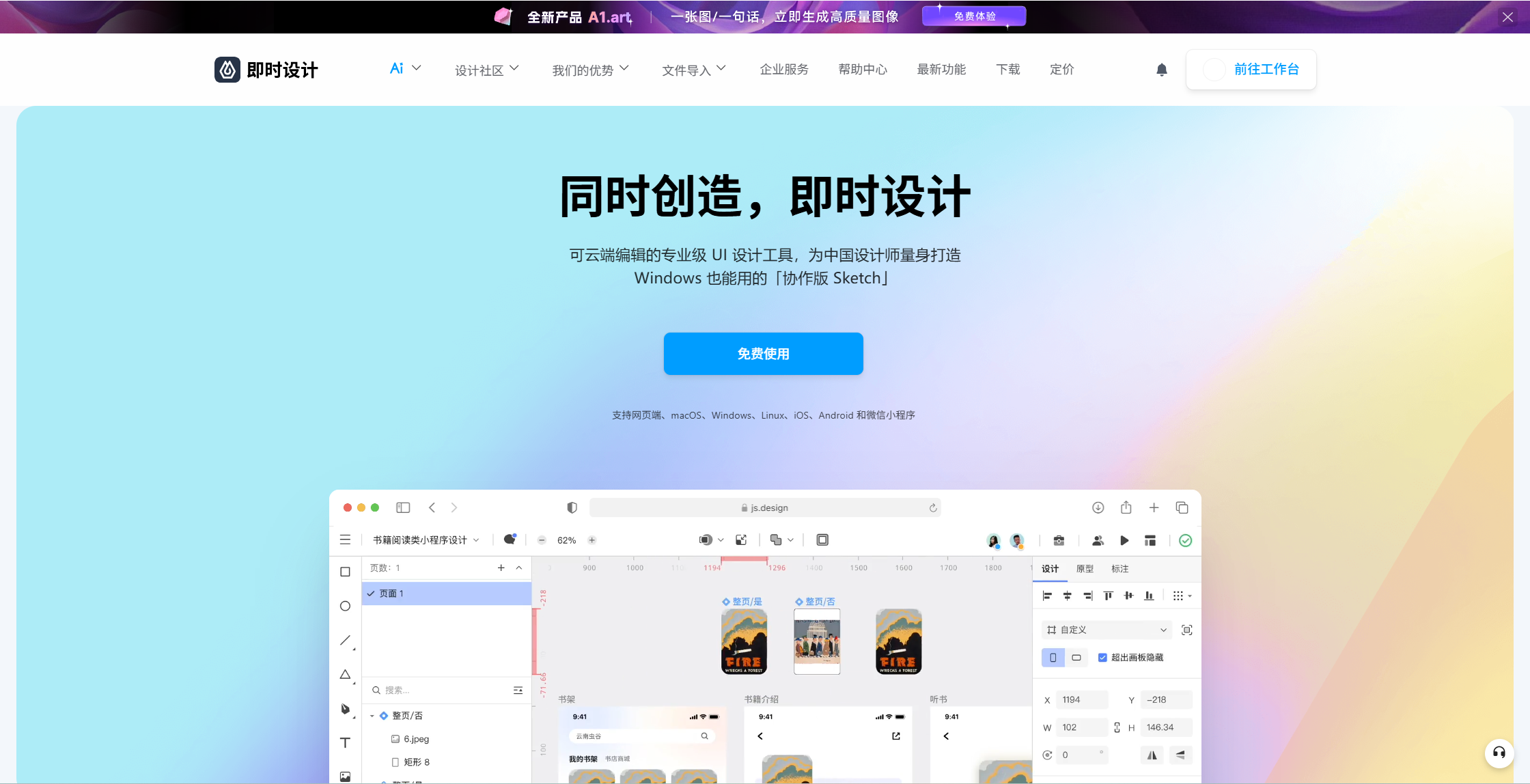This screenshot has width=1530, height=784.
Task: Open 定价 in navigation
Action: (x=1062, y=69)
